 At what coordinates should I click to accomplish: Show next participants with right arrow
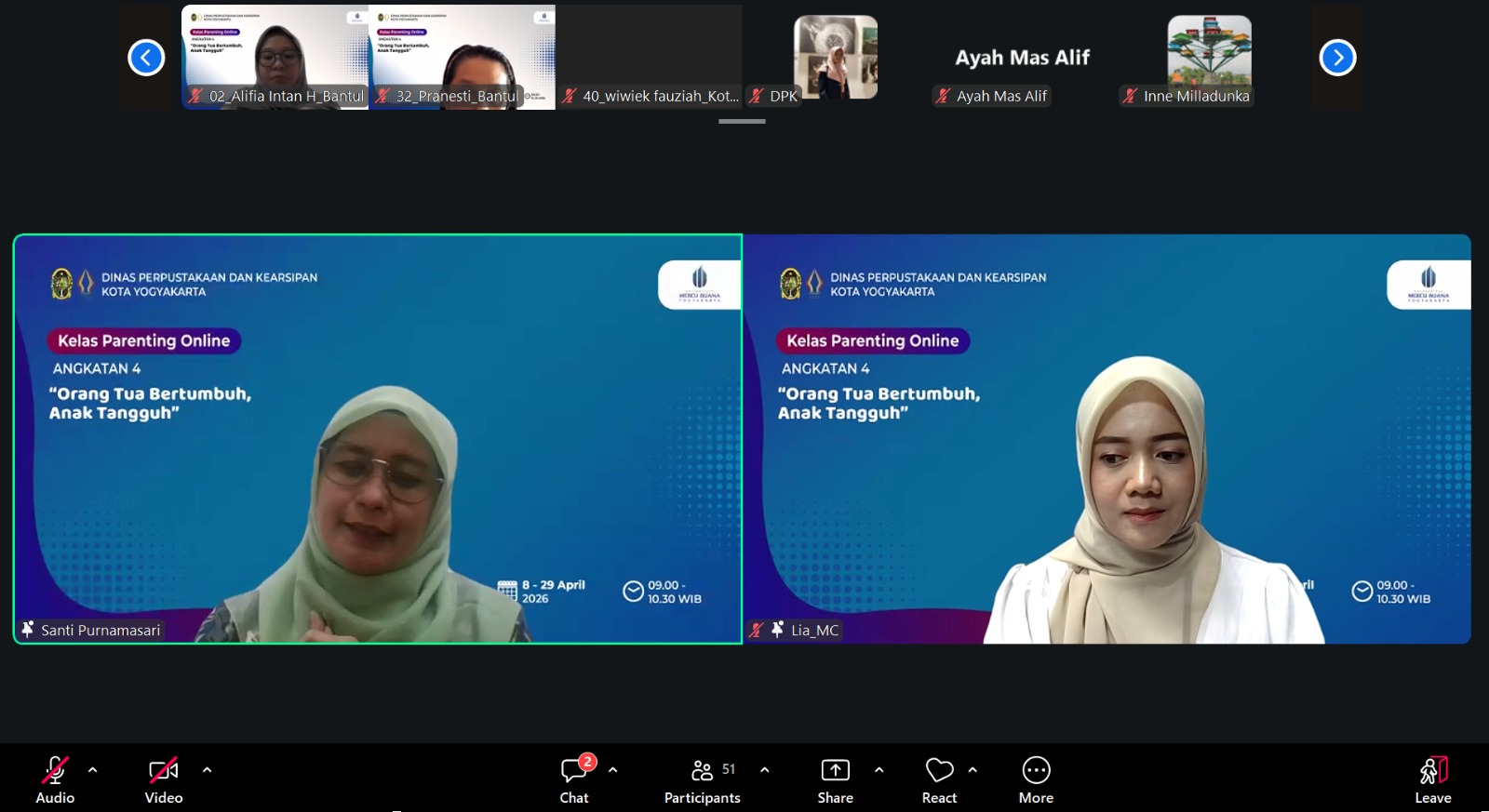pyautogui.click(x=1337, y=58)
